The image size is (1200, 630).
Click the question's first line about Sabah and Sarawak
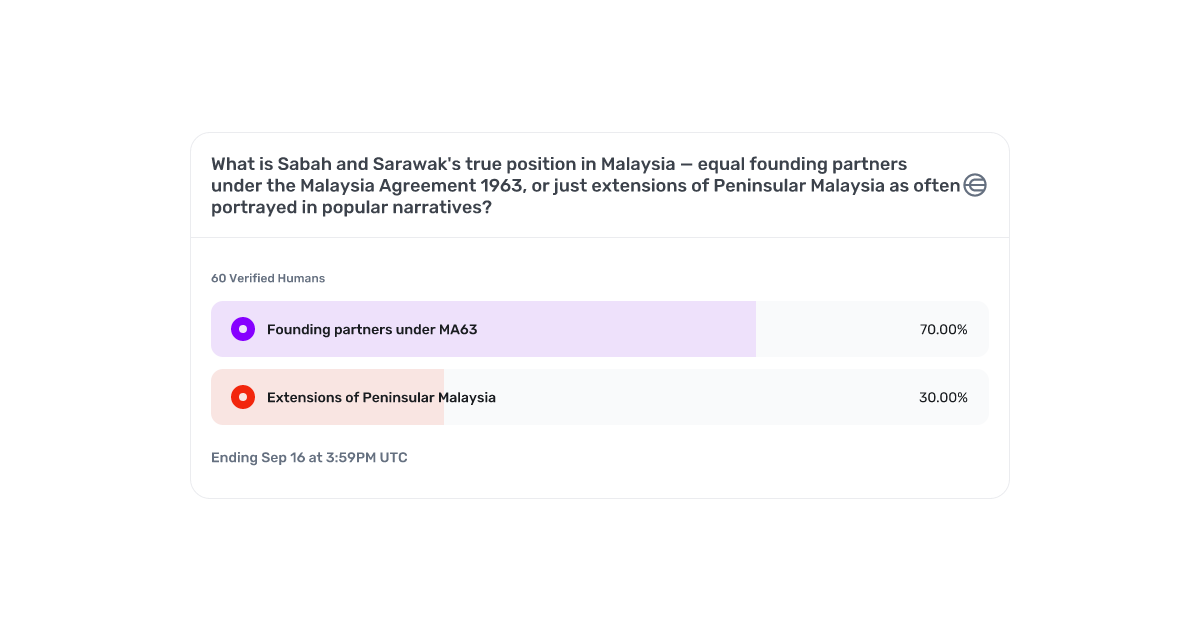click(x=559, y=163)
